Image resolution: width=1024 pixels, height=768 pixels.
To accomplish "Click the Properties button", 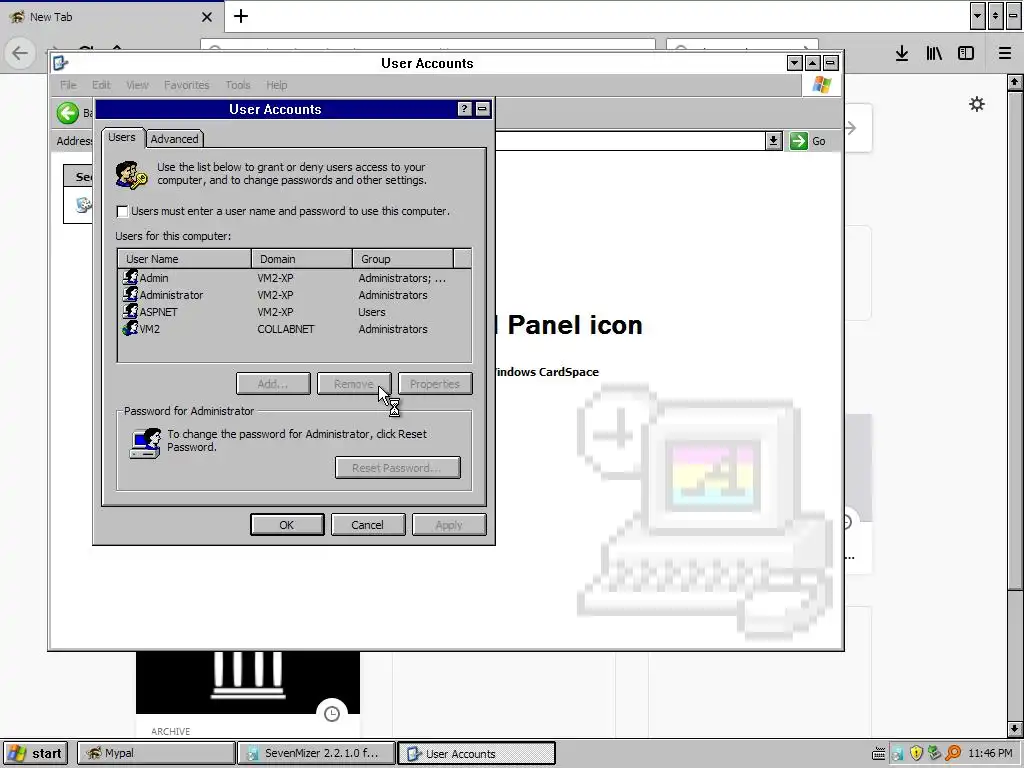I will (435, 384).
